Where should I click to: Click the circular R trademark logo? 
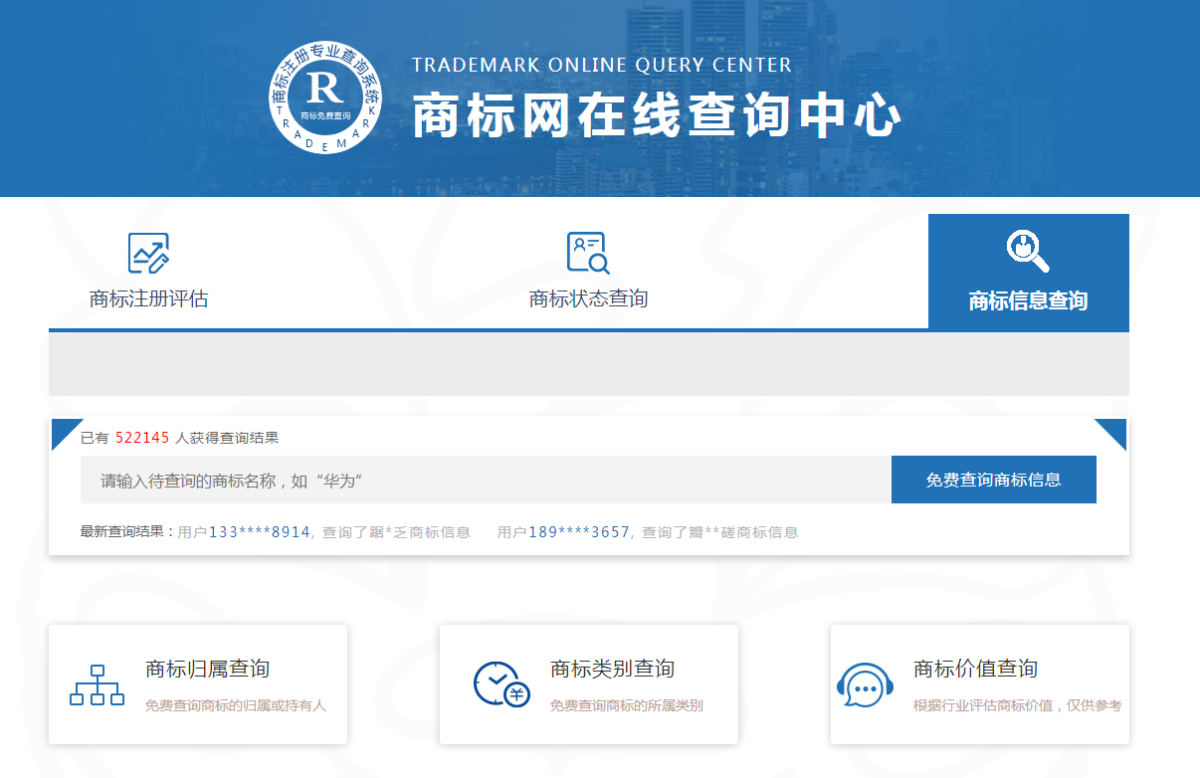click(x=325, y=106)
